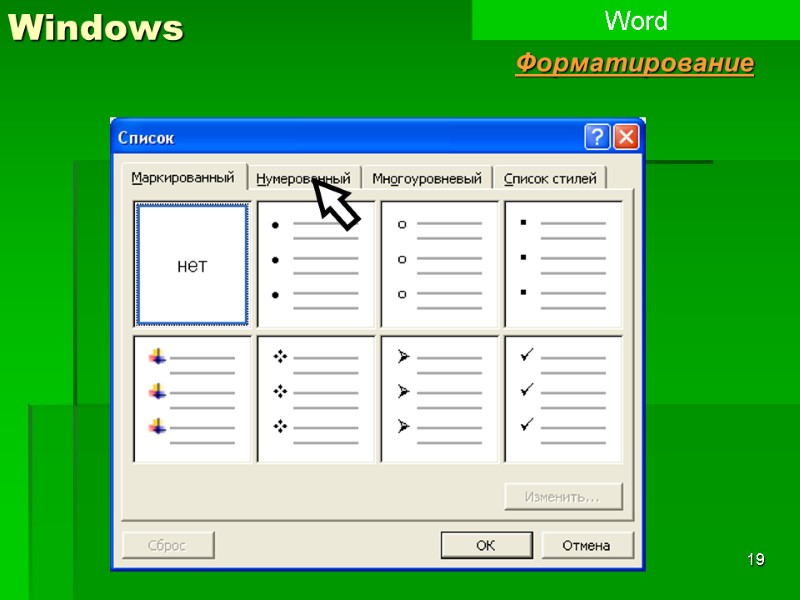Choose the solid round bullet list style
This screenshot has height=600, width=800.
(316, 264)
